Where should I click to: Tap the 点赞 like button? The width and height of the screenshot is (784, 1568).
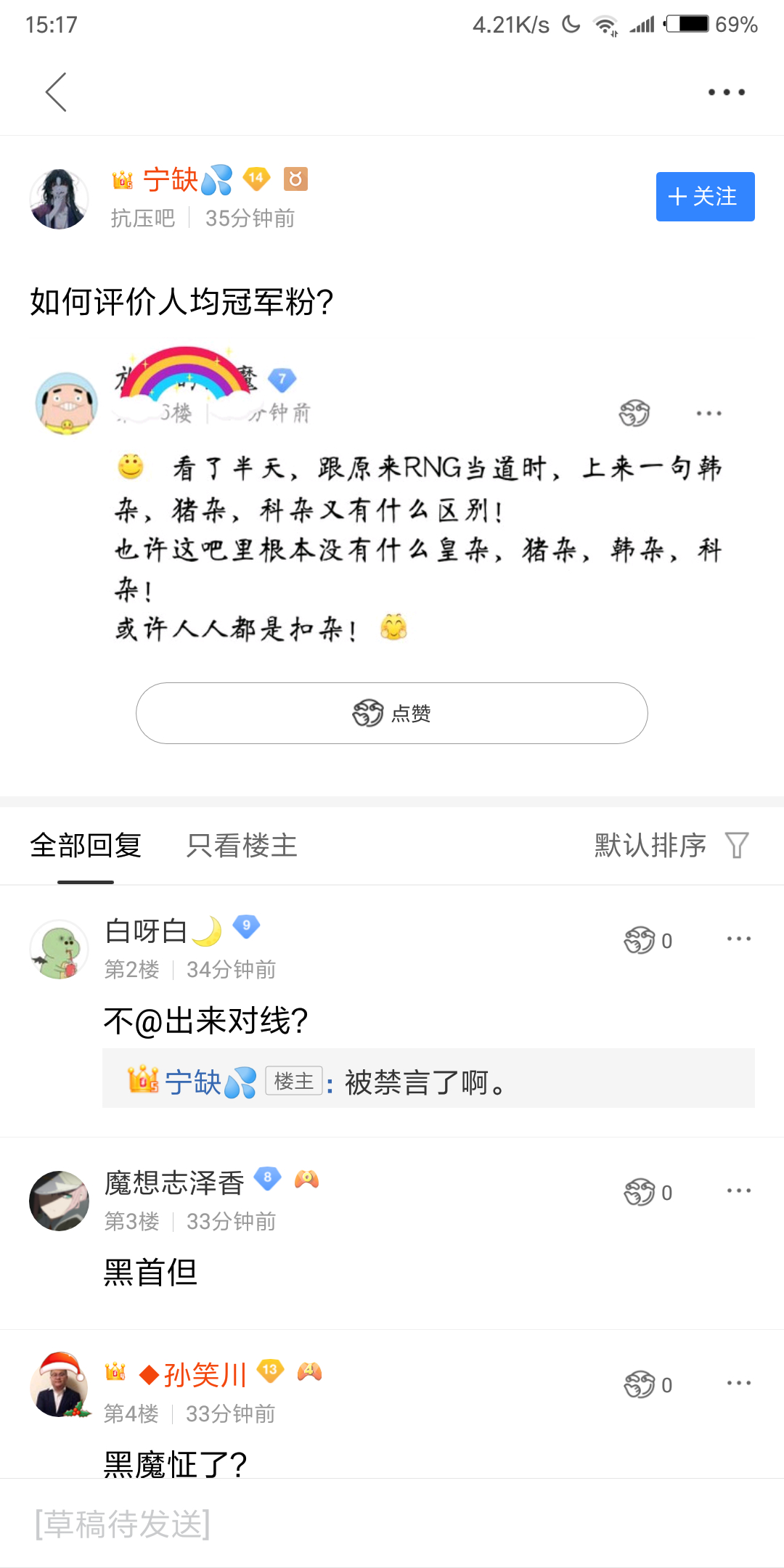point(391,713)
